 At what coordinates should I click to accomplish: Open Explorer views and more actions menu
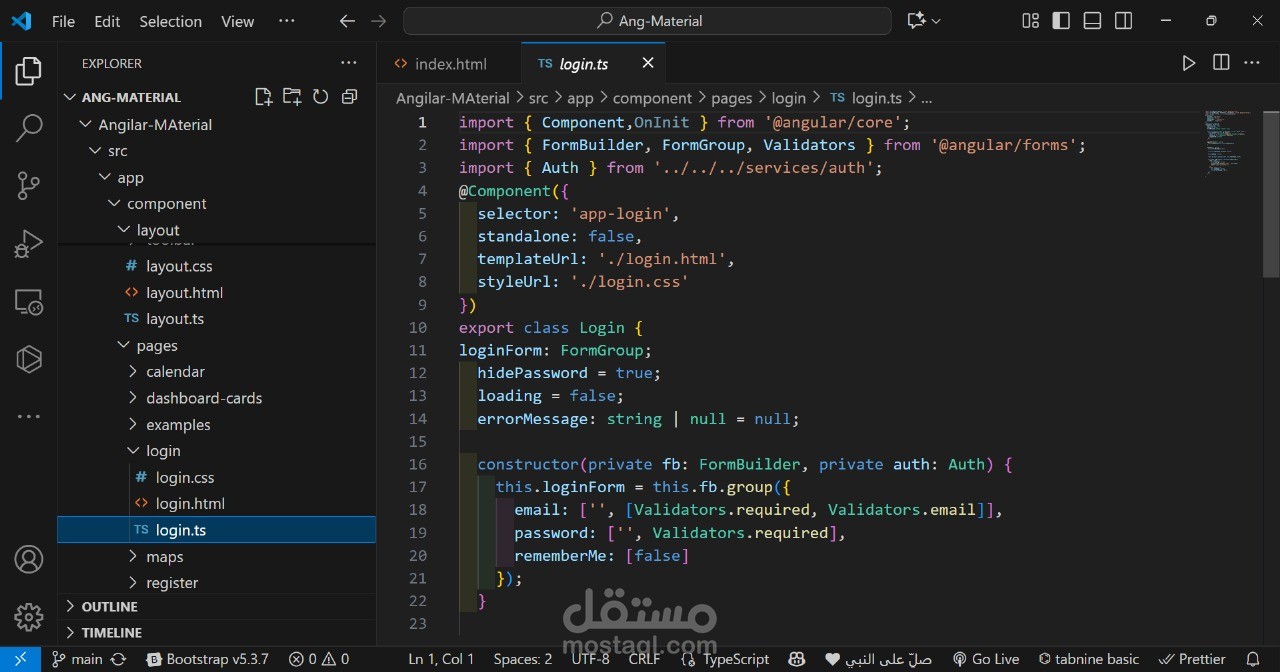coord(349,63)
